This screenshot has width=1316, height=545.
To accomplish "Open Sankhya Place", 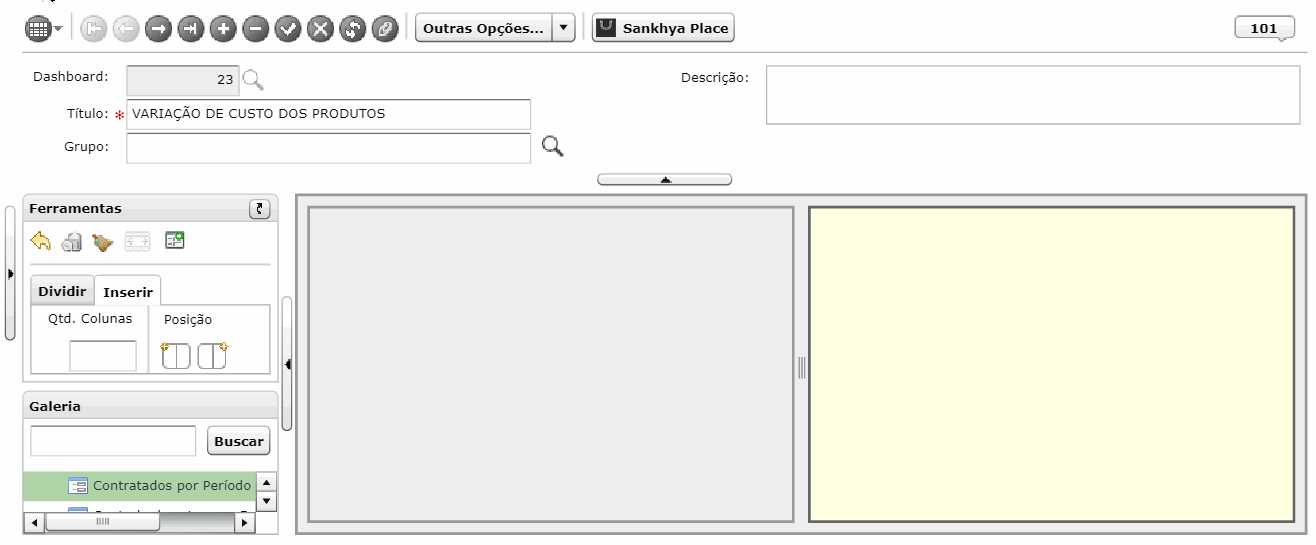I will [663, 29].
